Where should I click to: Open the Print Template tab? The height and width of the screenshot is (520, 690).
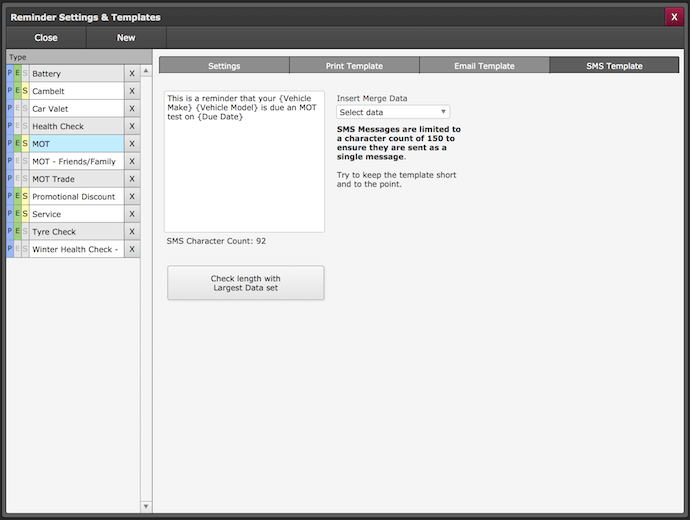353,66
